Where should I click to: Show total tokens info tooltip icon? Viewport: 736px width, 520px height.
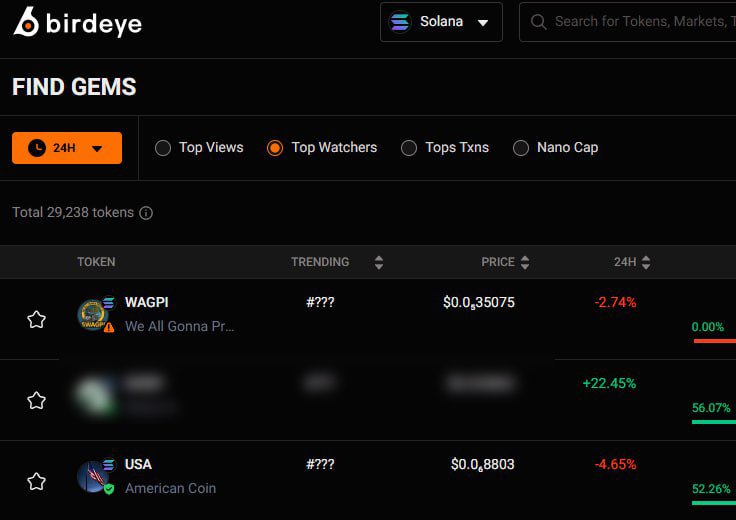pyautogui.click(x=146, y=213)
